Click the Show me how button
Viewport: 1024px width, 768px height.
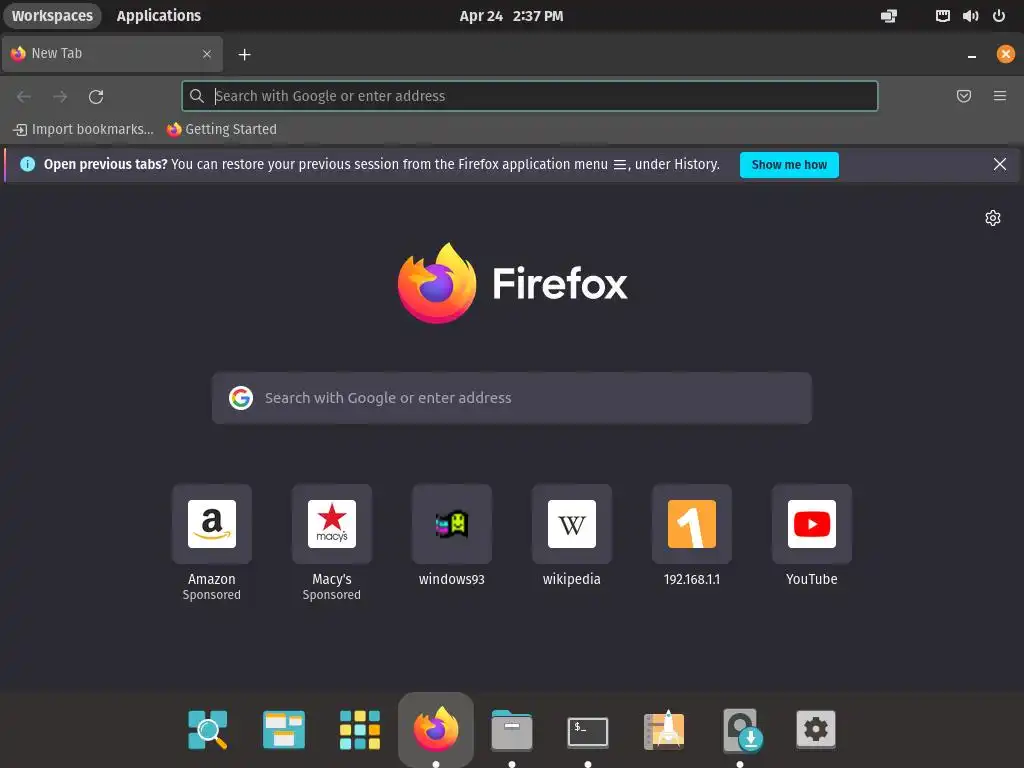[789, 165]
